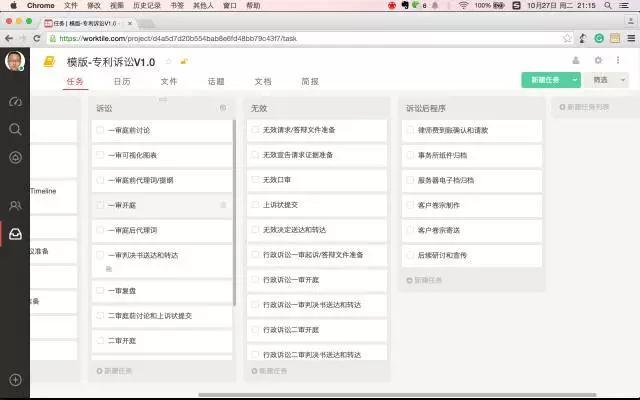
Task: Mark 二审开庭 as complete
Action: click(100, 340)
